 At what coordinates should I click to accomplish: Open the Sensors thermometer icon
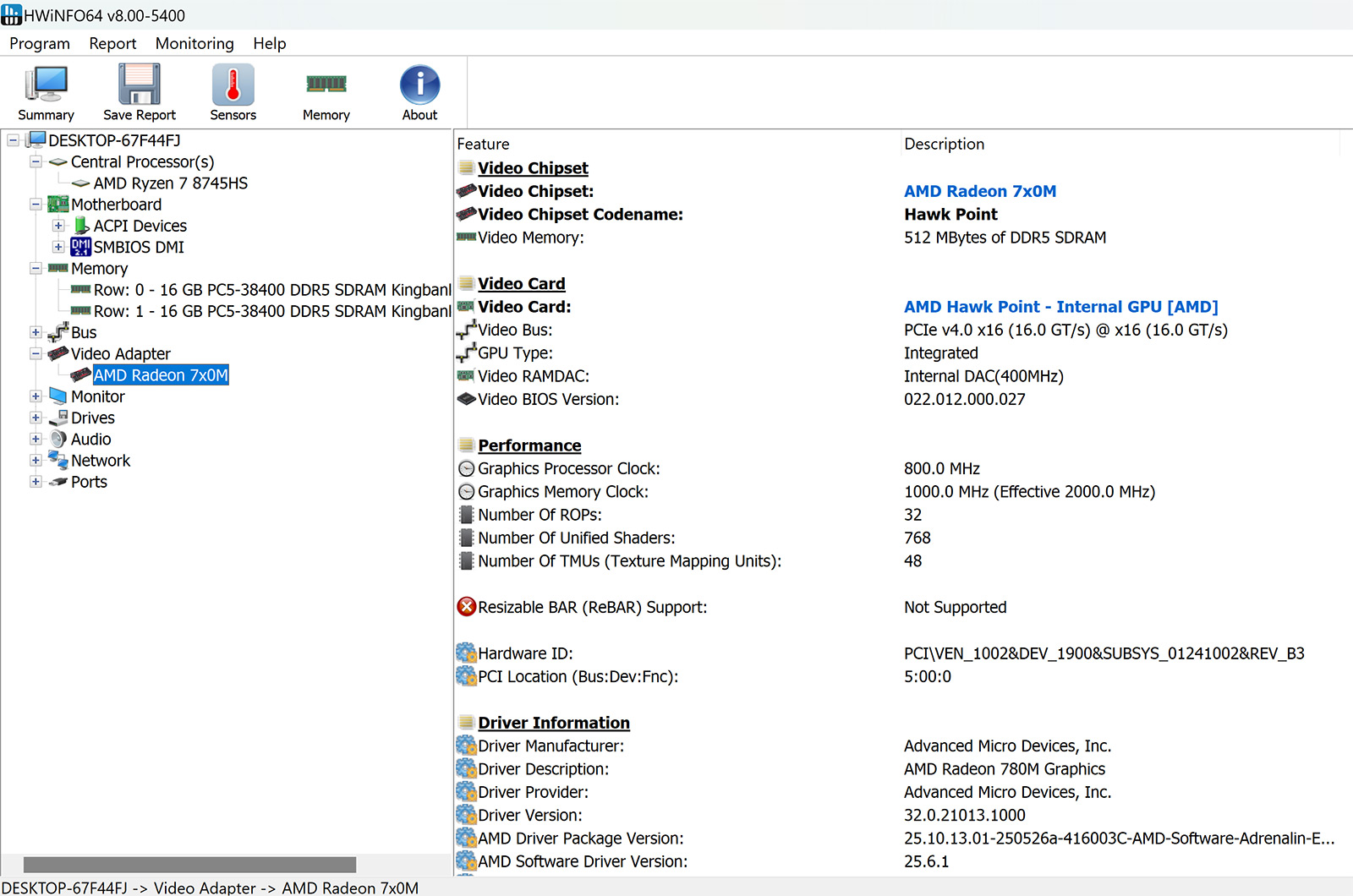coord(233,85)
